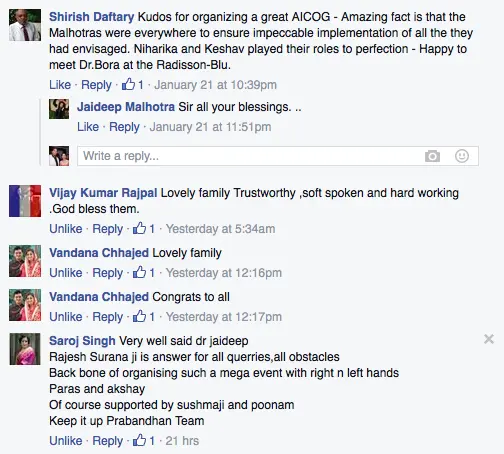Reply to the "Congrats to all" comment
Image resolution: width=504 pixels, height=454 pixels.
tap(107, 317)
